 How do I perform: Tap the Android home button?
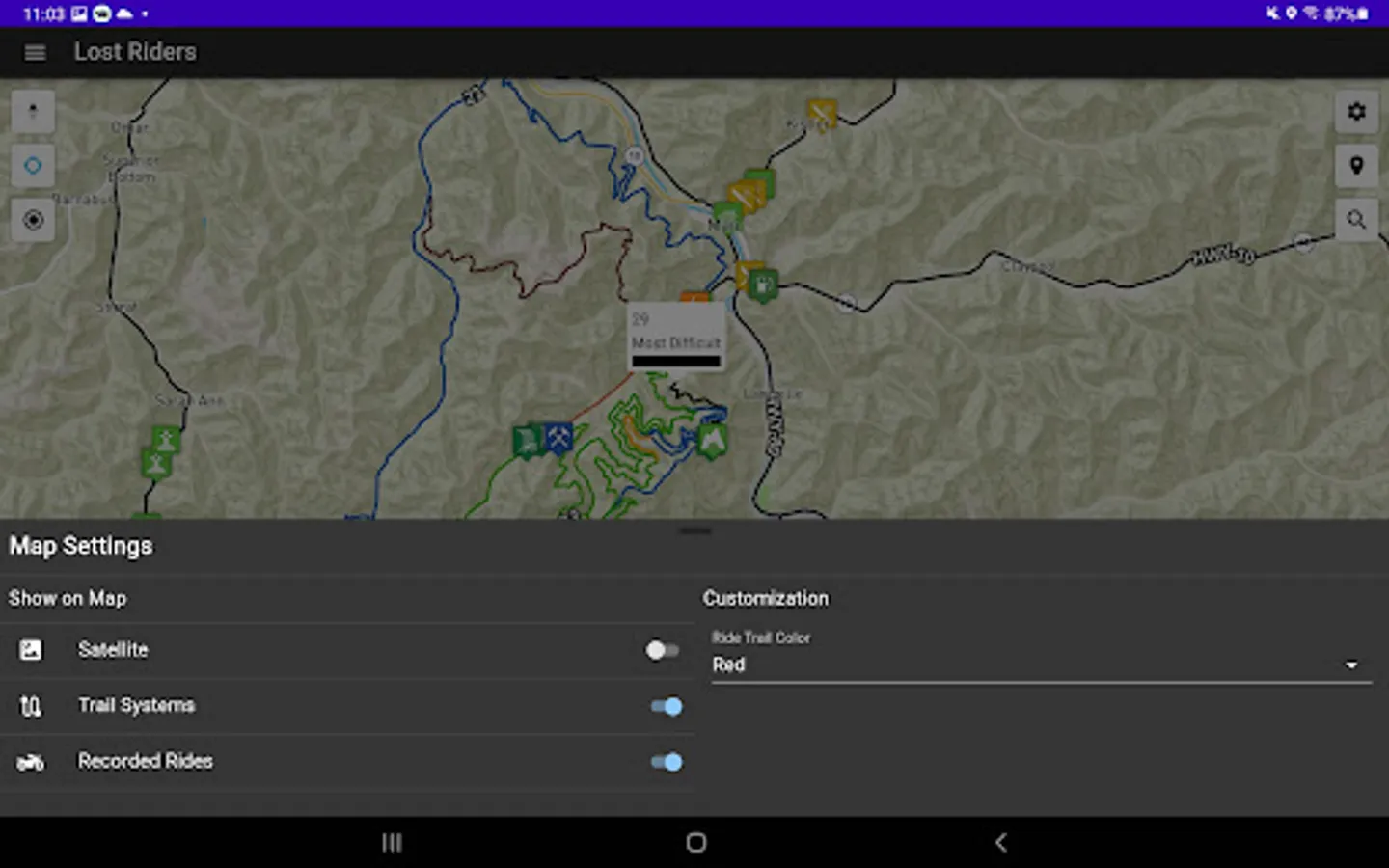(695, 843)
